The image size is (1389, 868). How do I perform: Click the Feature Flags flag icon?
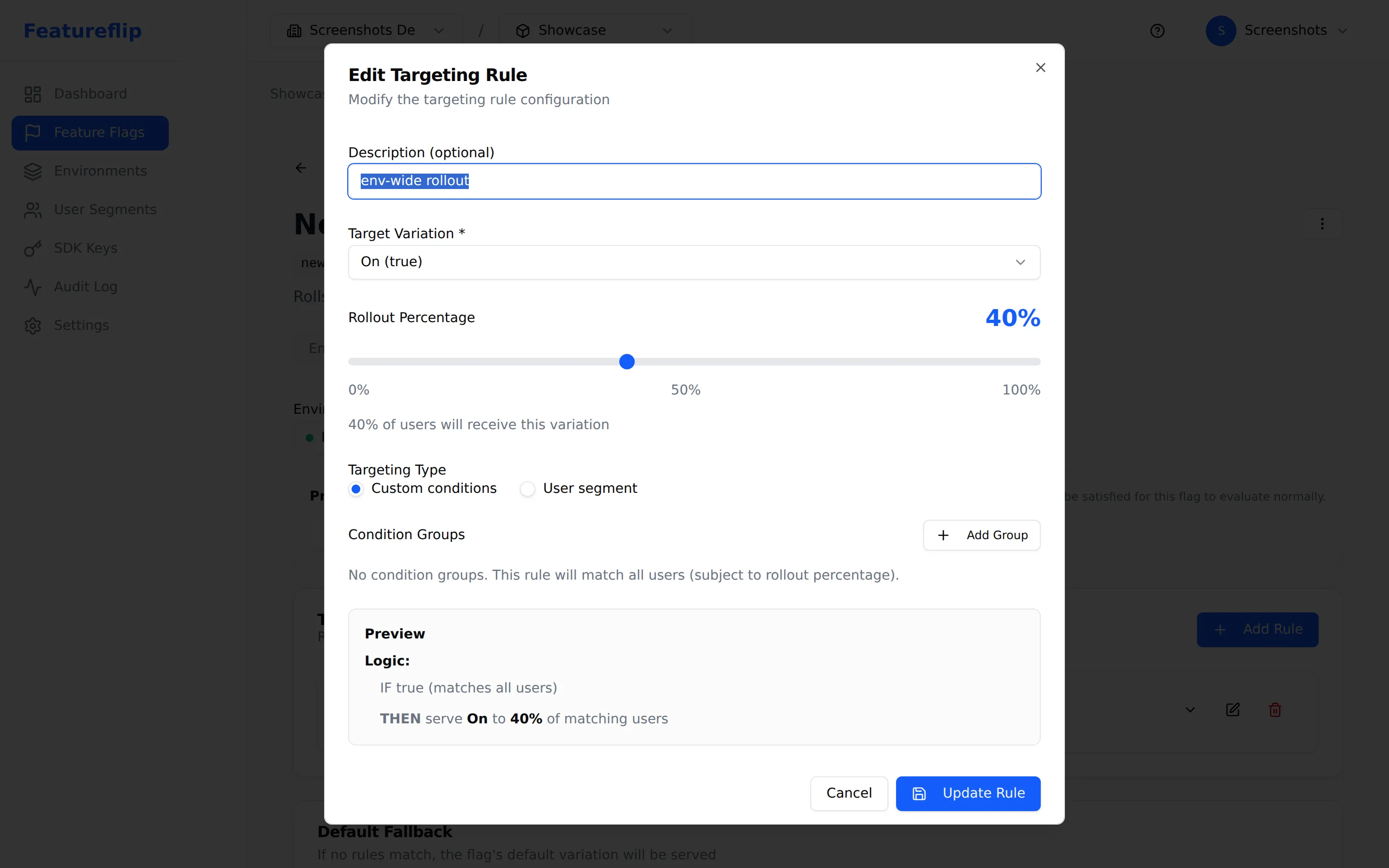click(x=33, y=133)
